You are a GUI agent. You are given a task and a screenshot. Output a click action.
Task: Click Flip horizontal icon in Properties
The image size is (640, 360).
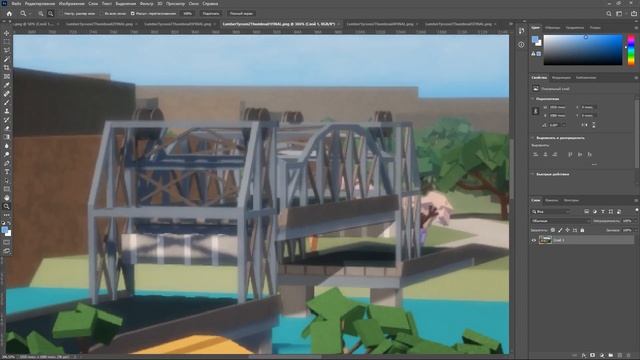[x=584, y=125]
